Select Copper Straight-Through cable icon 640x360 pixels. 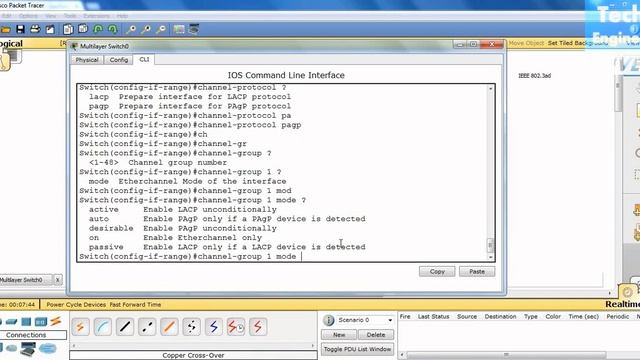coord(124,327)
